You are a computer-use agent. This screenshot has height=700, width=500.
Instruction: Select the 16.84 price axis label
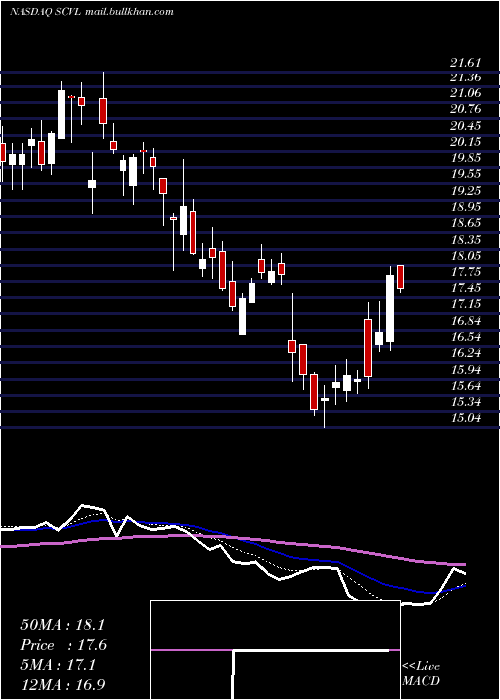click(x=465, y=321)
